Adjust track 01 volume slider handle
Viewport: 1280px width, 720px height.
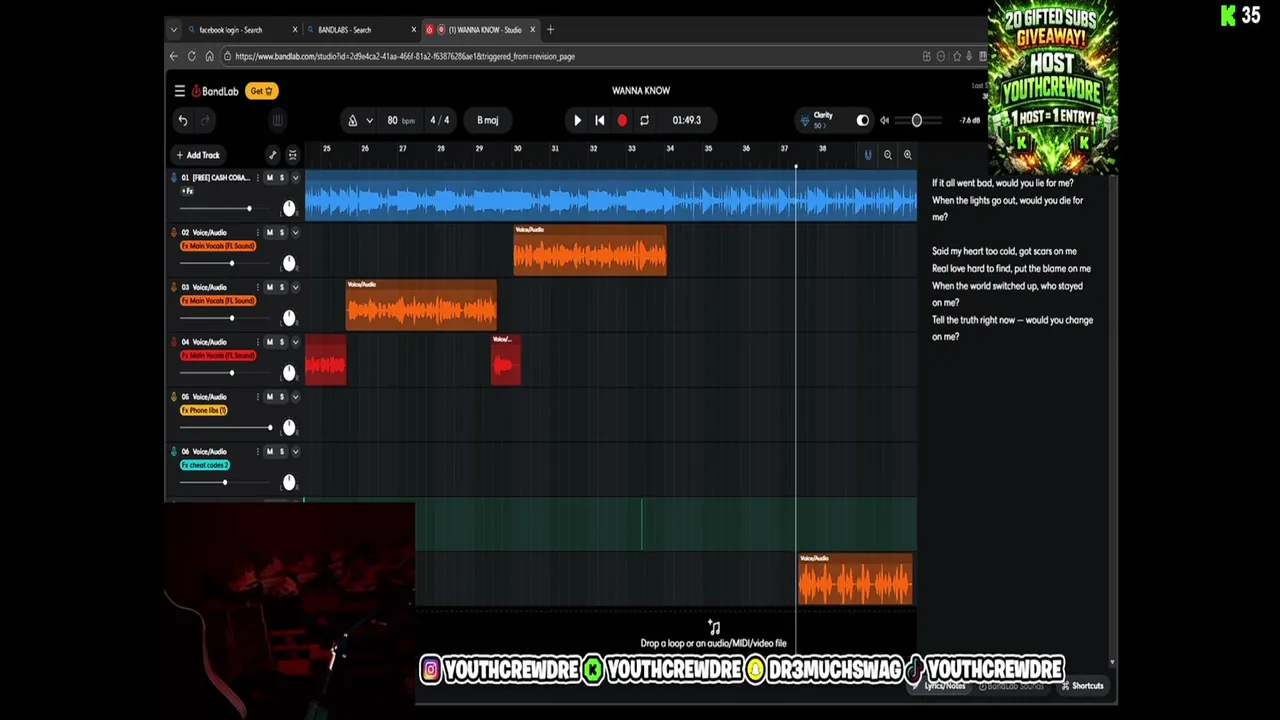249,208
